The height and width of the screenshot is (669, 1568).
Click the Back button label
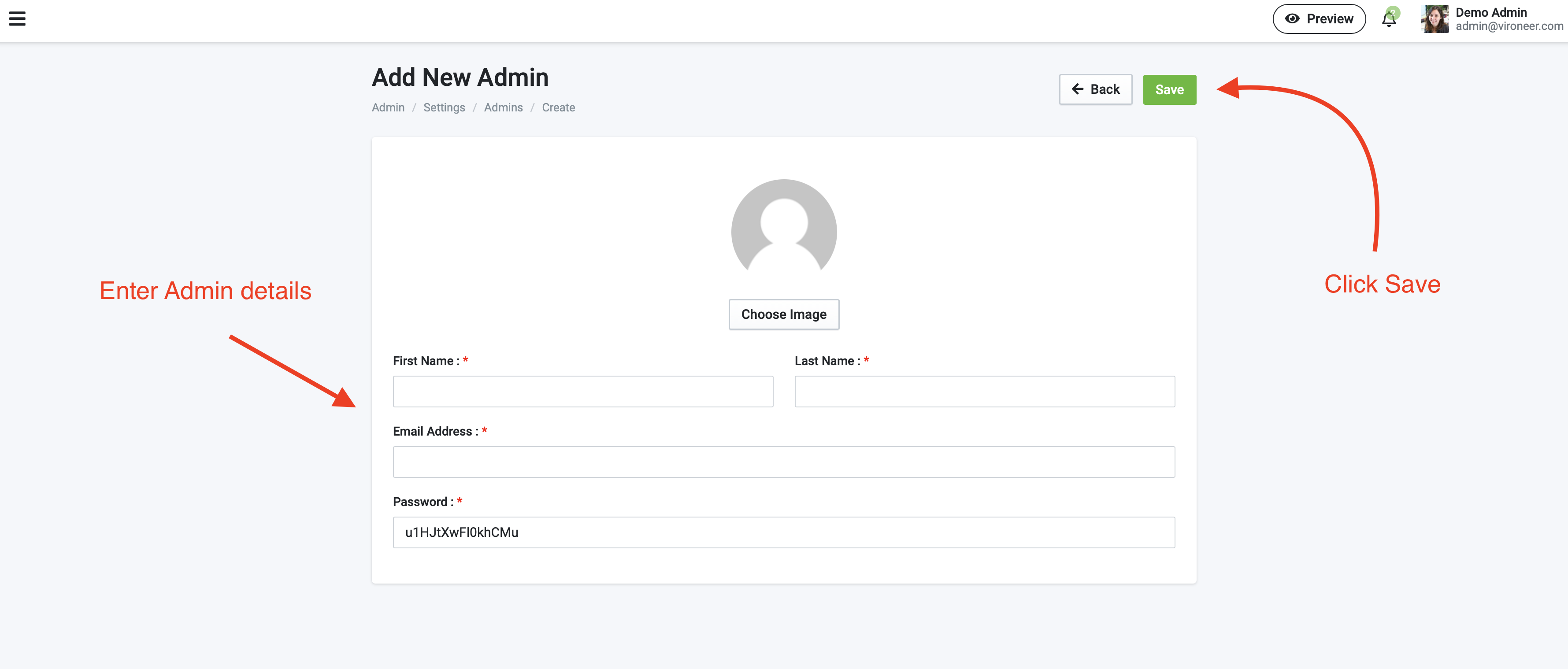coord(1105,89)
